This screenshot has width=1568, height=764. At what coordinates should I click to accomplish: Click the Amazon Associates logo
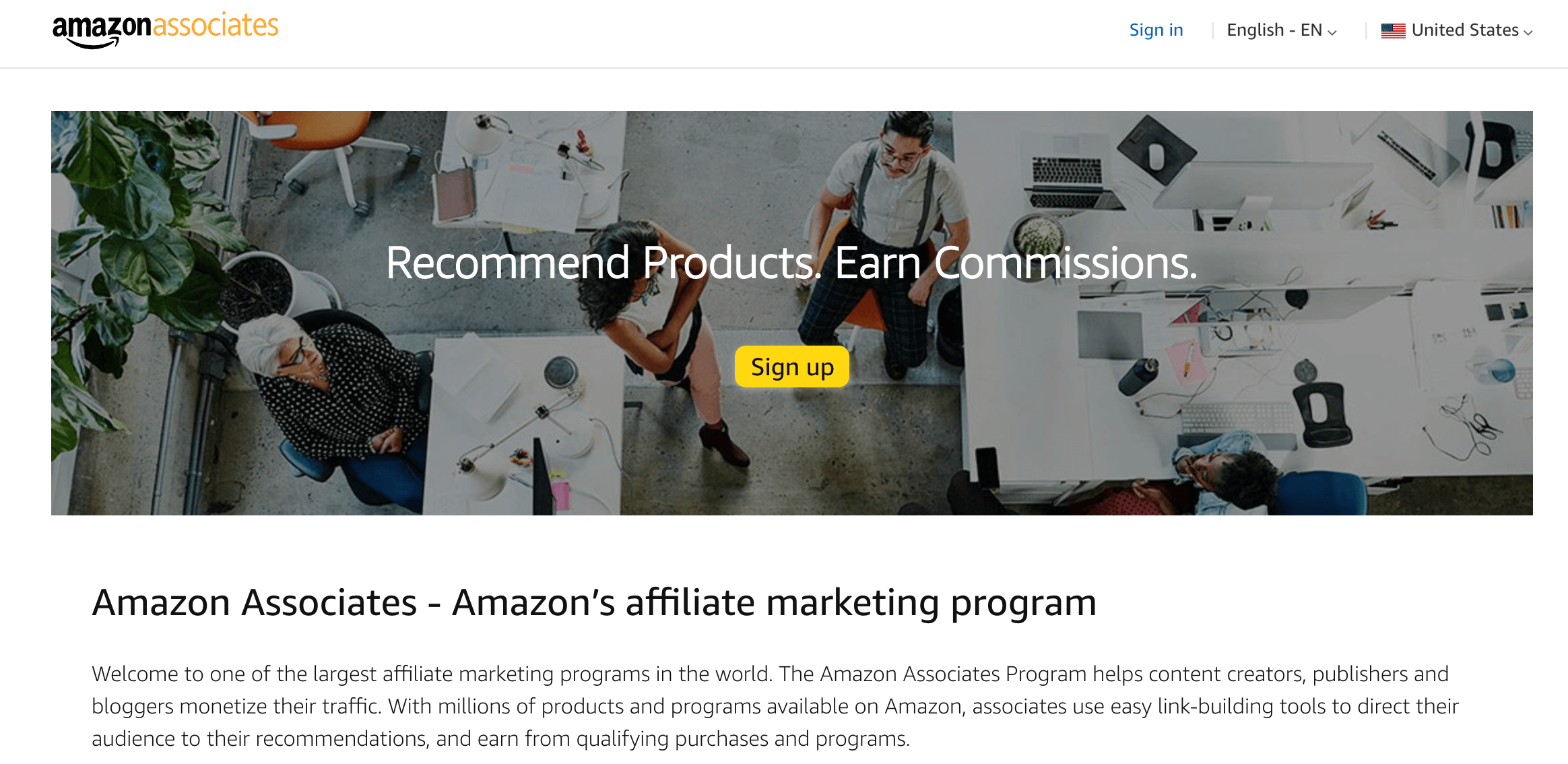(x=165, y=30)
